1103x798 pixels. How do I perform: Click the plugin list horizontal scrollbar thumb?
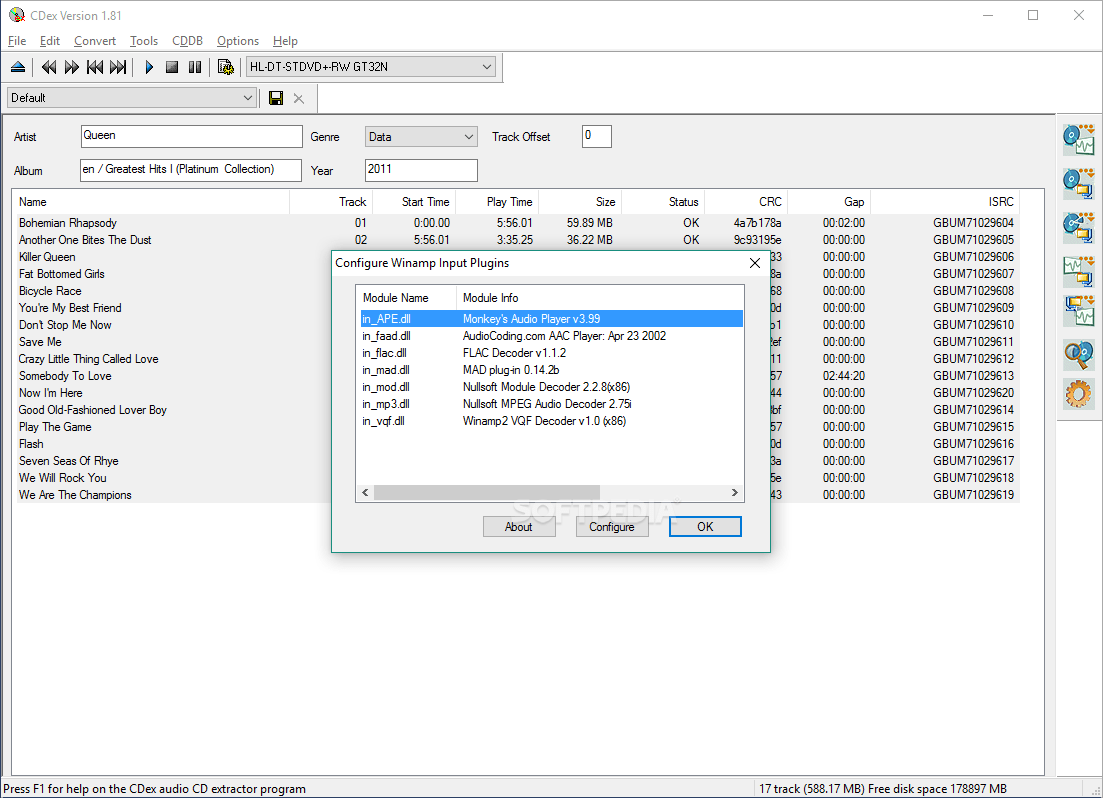(x=487, y=493)
